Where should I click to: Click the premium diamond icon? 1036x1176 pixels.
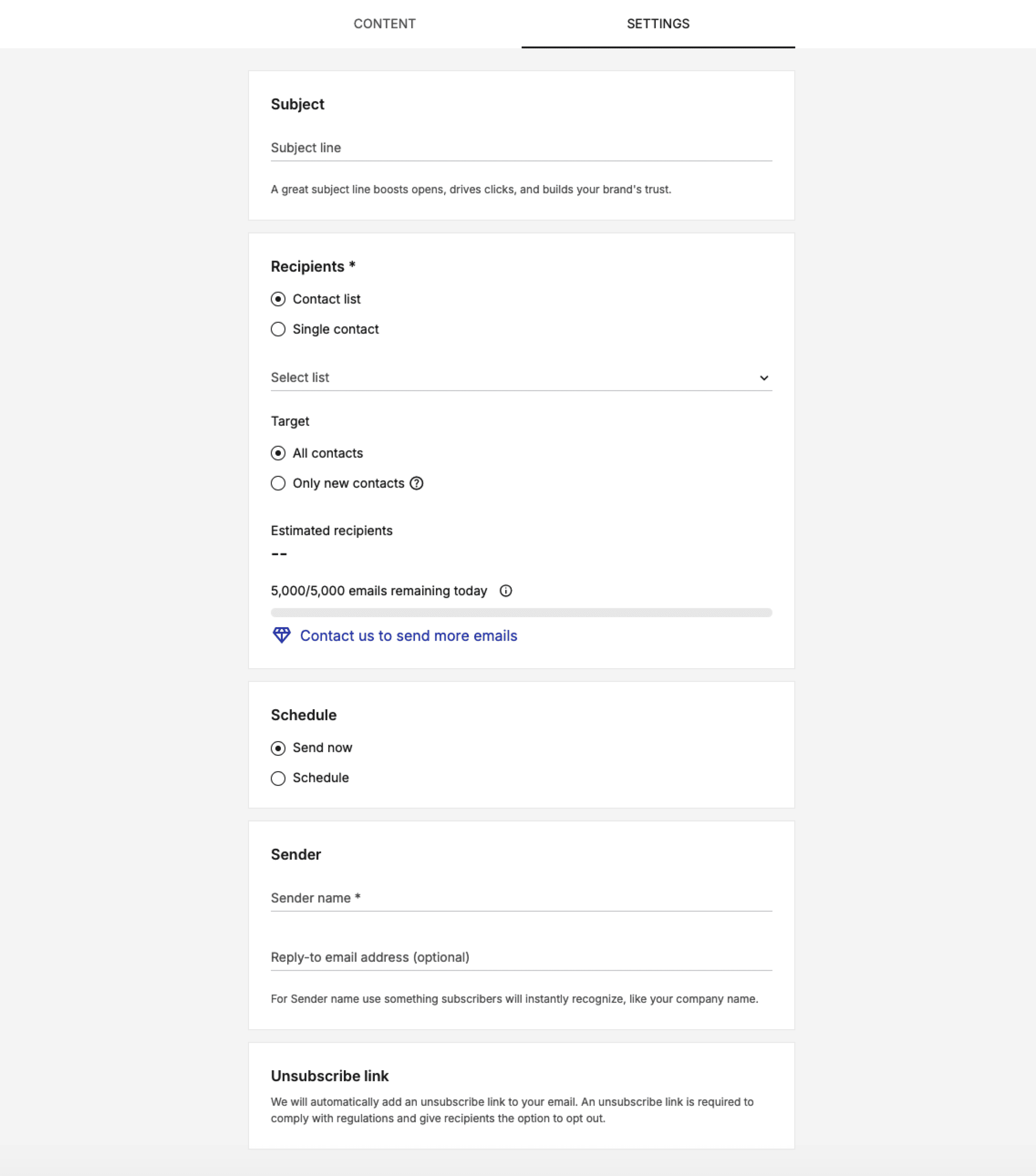[281, 636]
